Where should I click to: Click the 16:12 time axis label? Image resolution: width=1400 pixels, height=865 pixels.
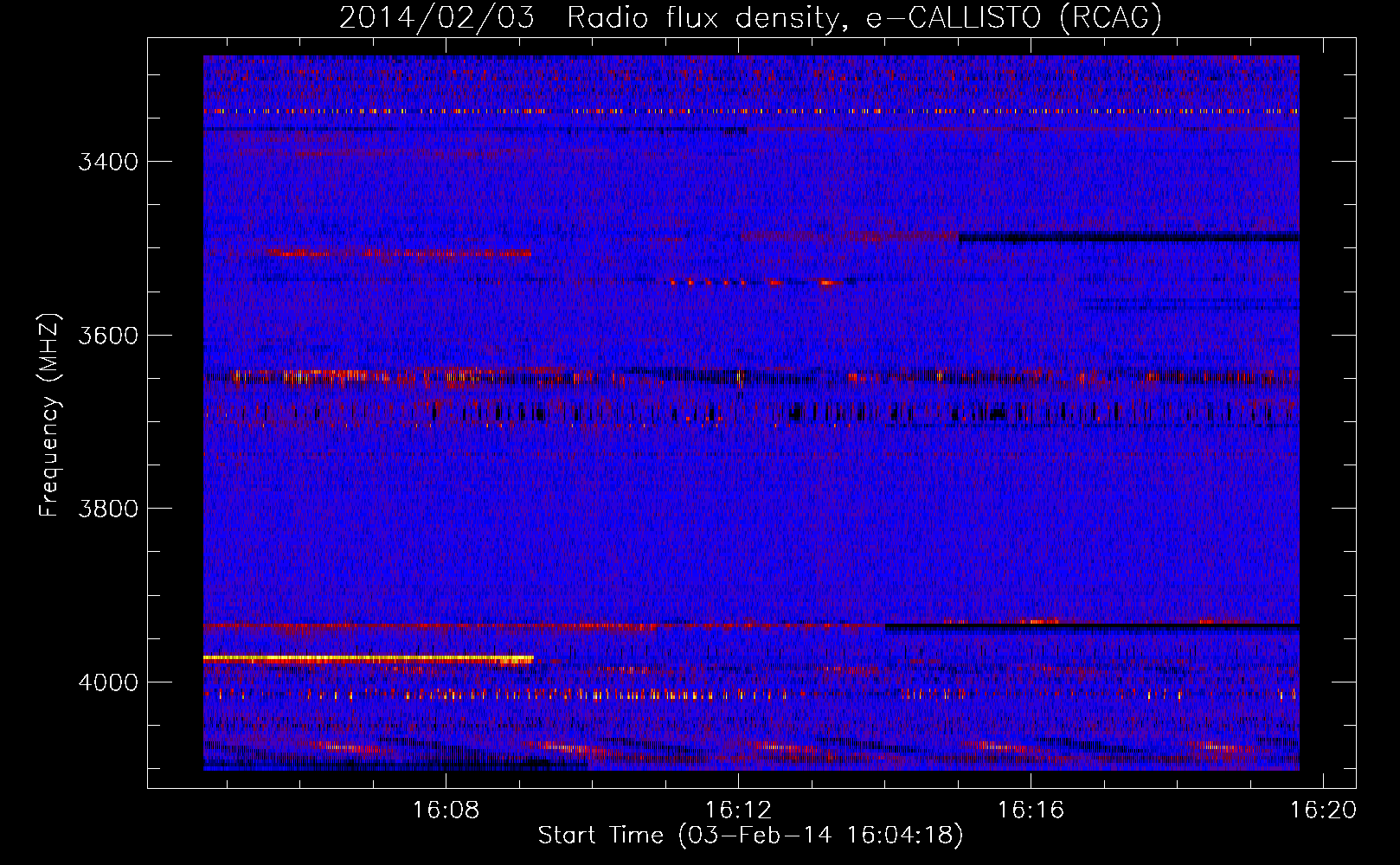[738, 811]
